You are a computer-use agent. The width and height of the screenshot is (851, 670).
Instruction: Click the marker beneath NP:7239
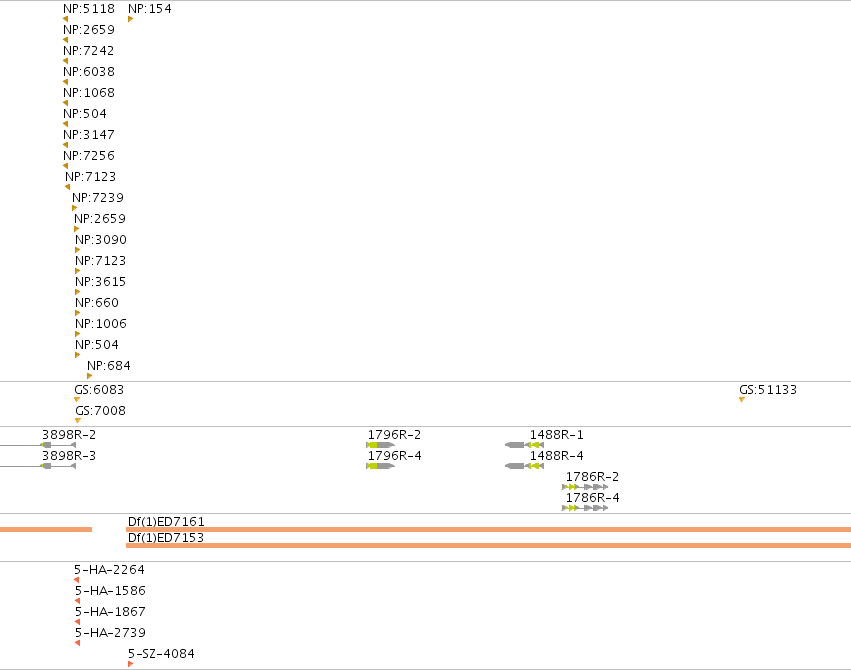[74, 208]
